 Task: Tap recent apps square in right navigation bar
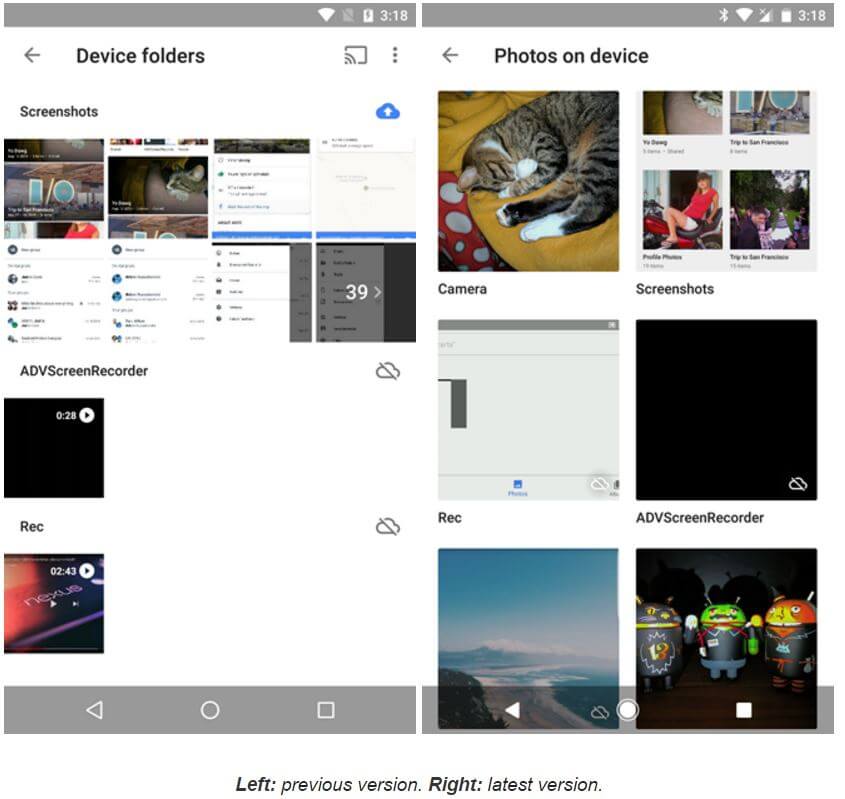point(744,710)
